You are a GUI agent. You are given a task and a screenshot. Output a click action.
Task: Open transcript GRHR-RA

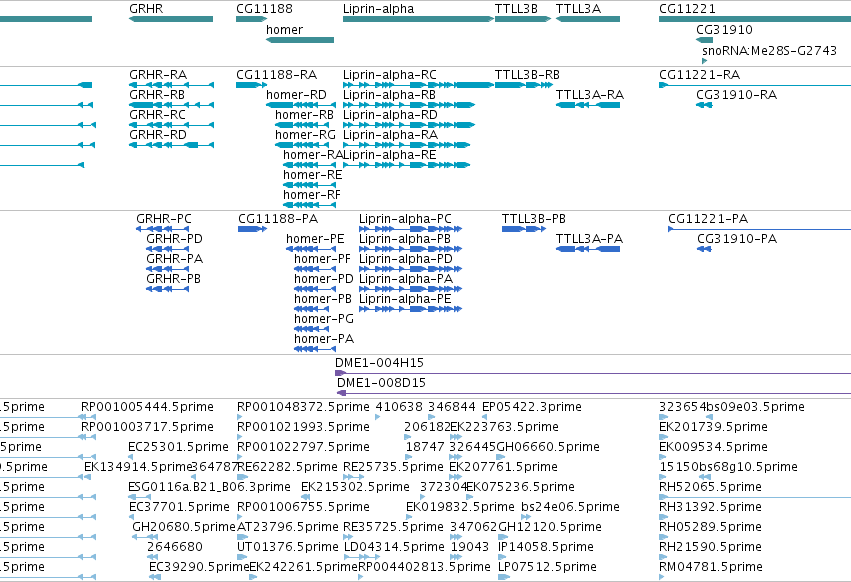point(172,85)
